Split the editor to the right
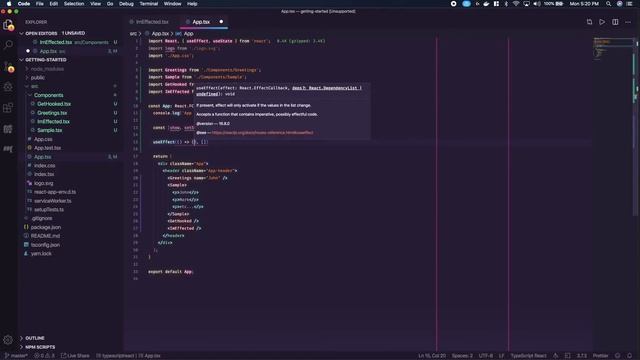This screenshot has width=640, height=360. (x=615, y=22)
